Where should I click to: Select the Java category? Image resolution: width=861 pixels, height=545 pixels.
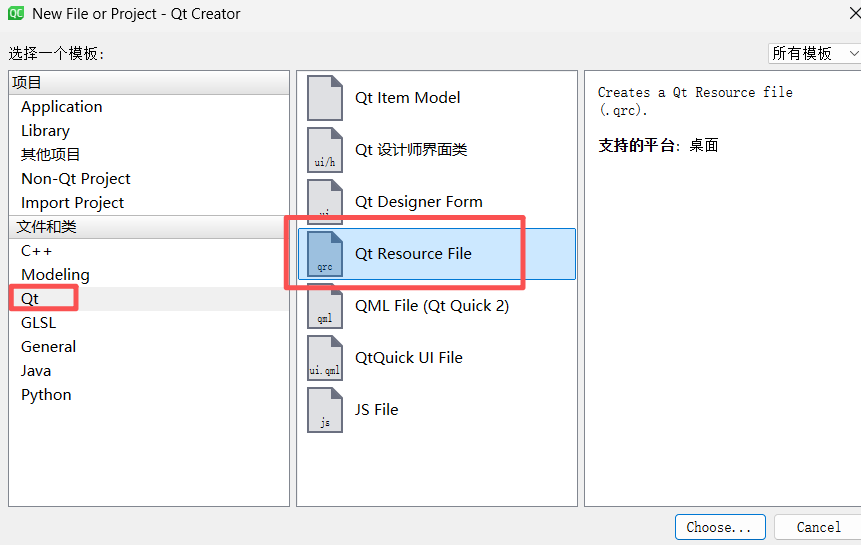(36, 371)
